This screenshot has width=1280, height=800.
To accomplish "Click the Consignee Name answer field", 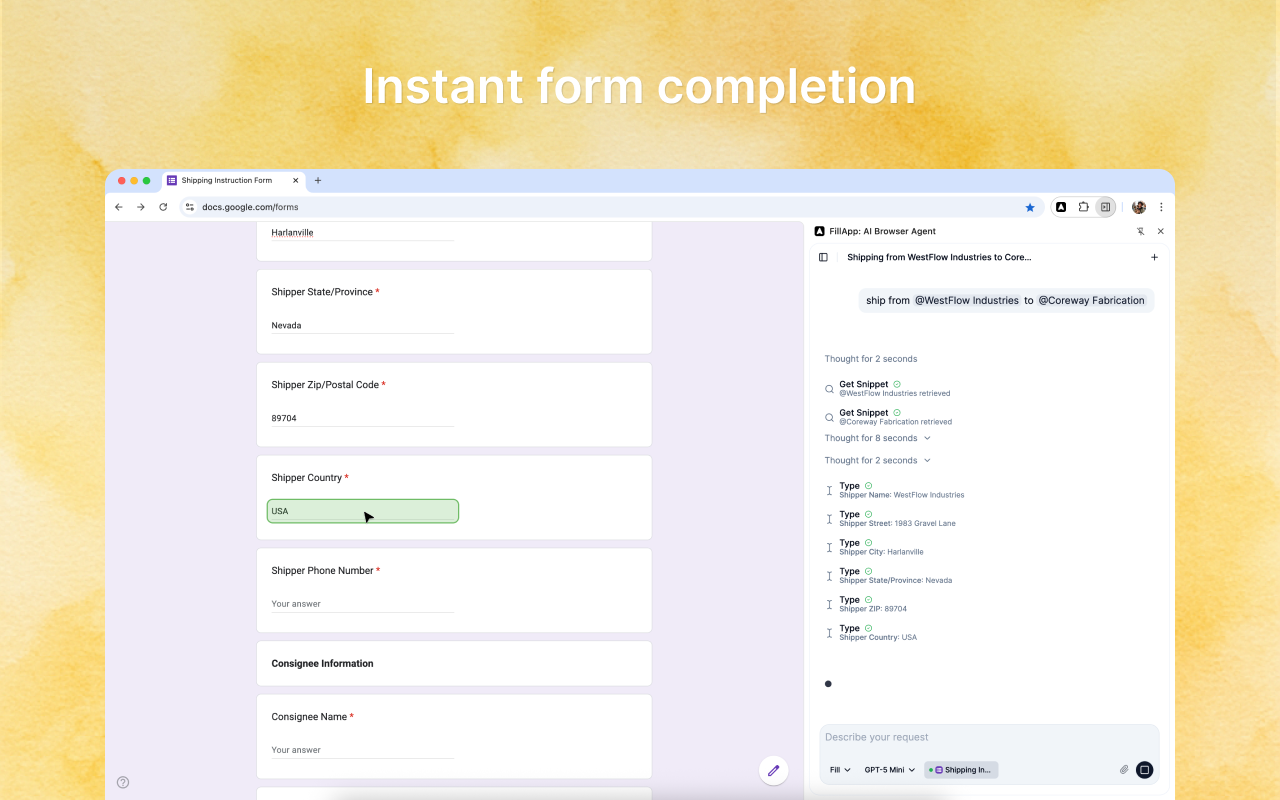I will (x=362, y=750).
